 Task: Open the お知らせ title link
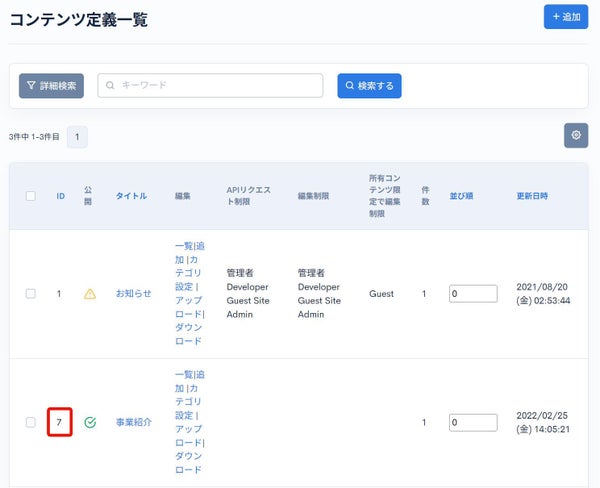[134, 294]
